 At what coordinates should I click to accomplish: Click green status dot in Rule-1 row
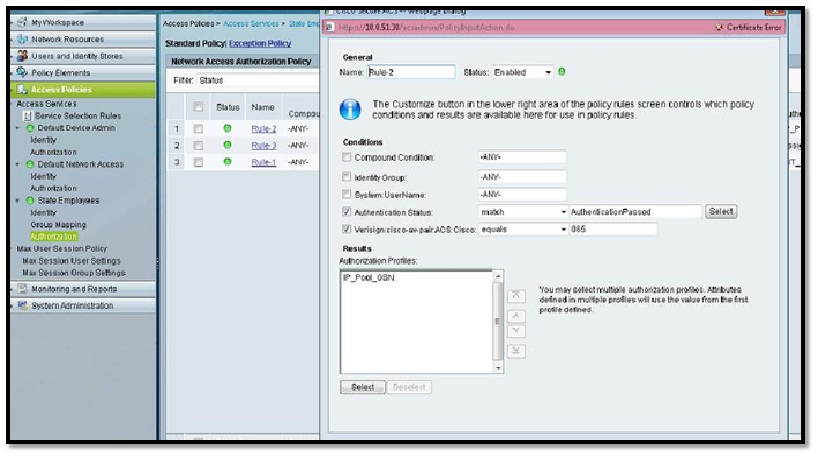point(227,162)
